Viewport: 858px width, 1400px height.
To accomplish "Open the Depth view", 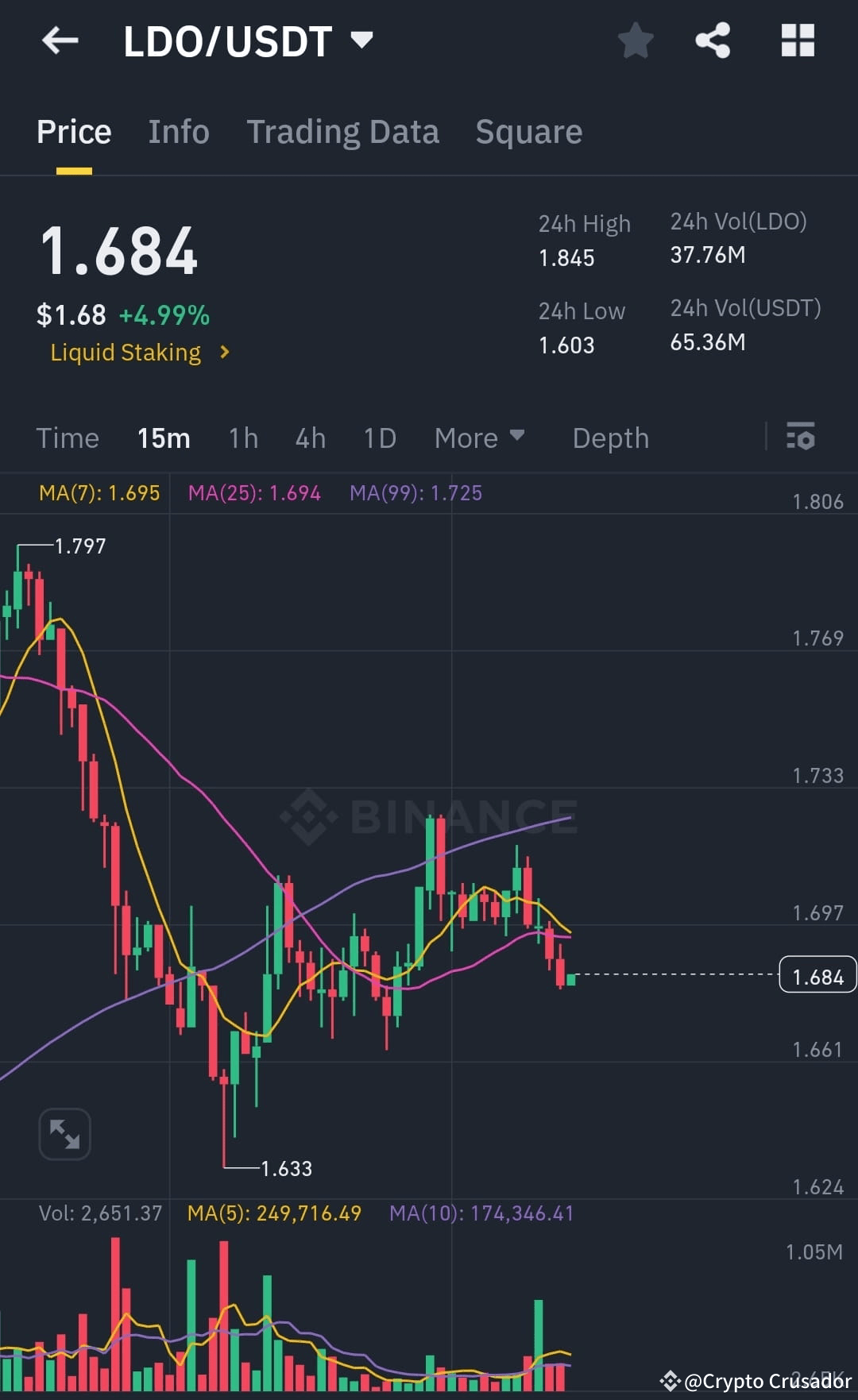I will 610,438.
